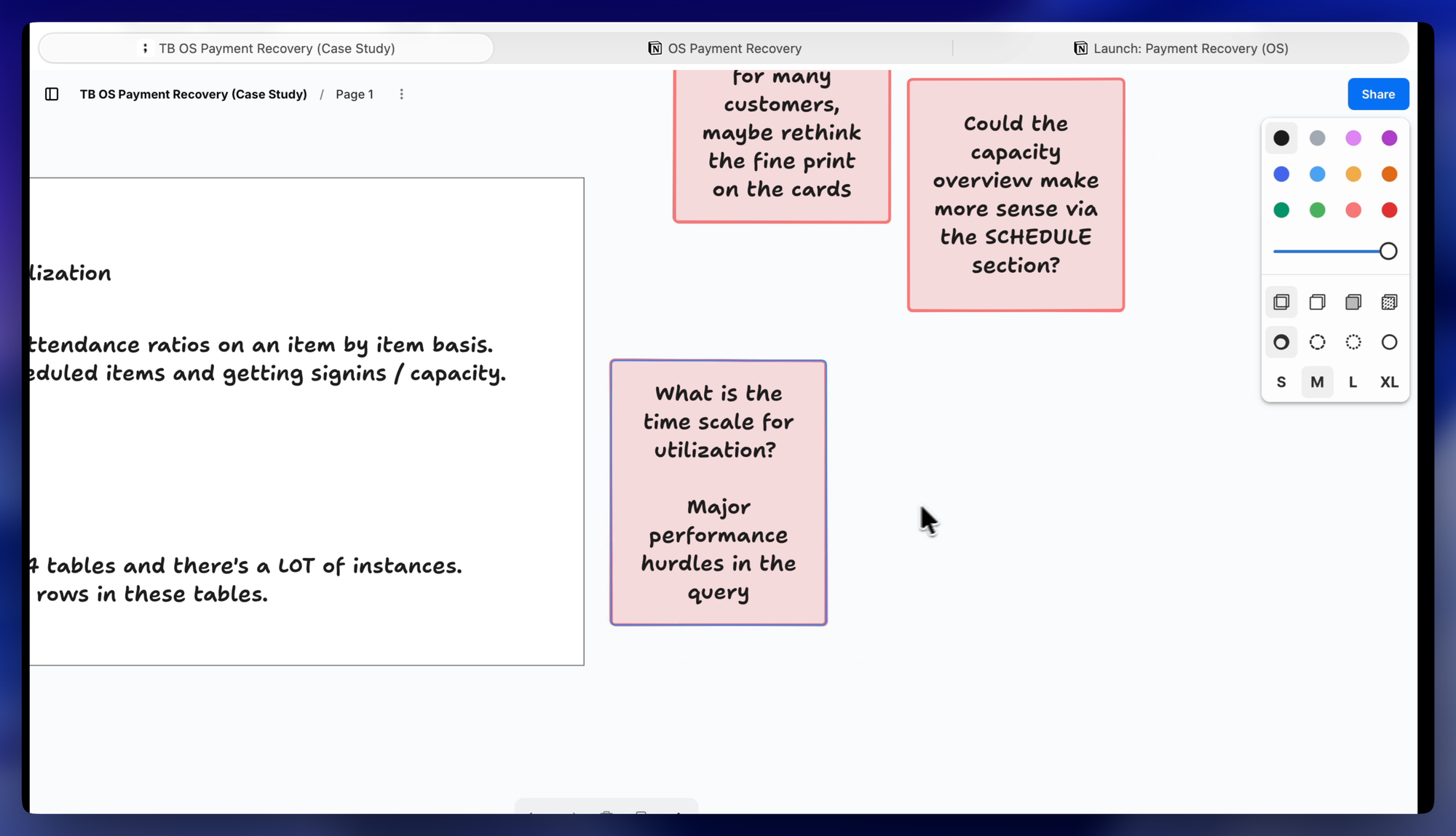Select the pattern fill style icon
Viewport: 1456px width, 836px height.
coord(1389,302)
